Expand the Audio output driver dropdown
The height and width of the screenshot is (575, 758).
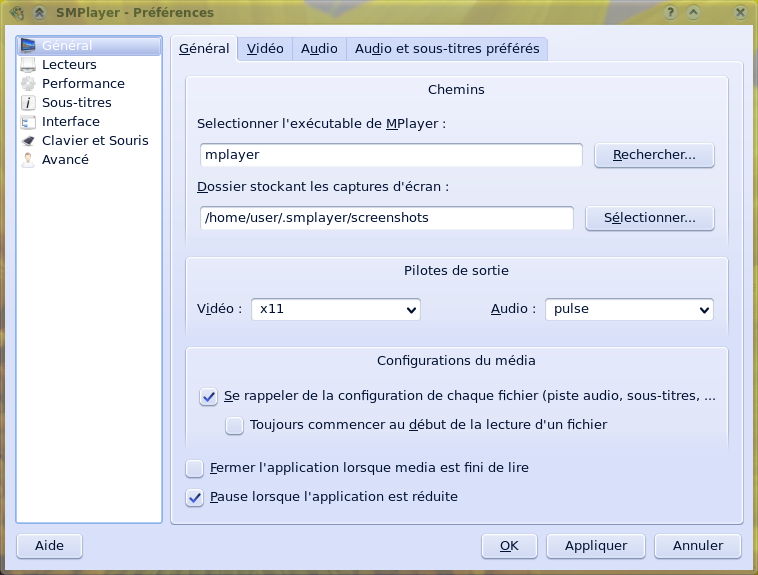click(629, 310)
